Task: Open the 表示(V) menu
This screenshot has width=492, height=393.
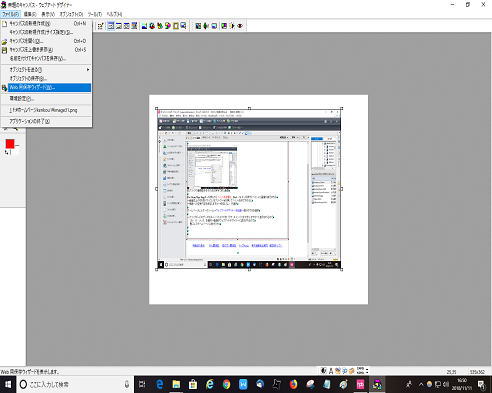Action: pyautogui.click(x=48, y=14)
